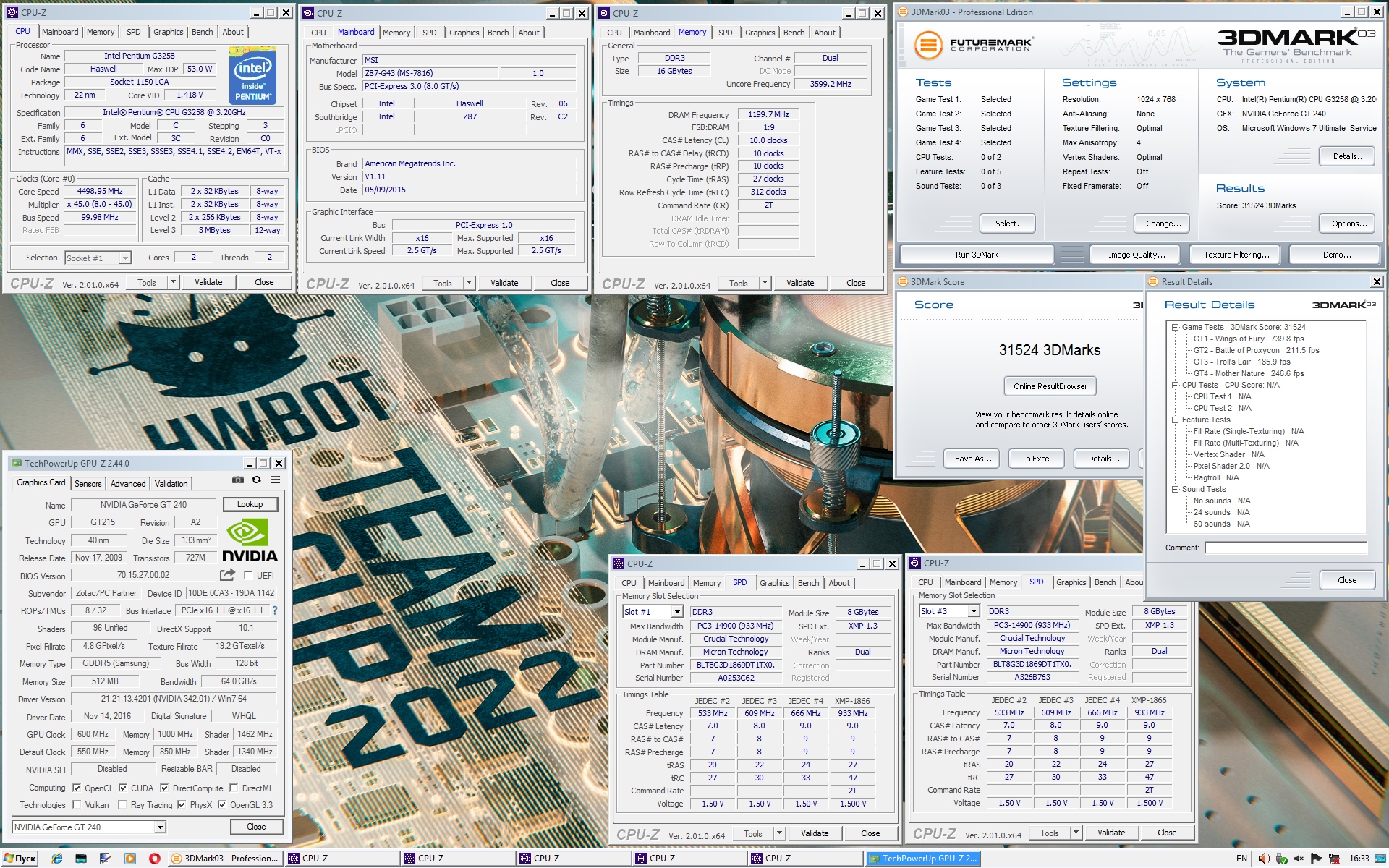
Task: Click the Bus Interface question mark in GPU-Z
Action: click(275, 610)
